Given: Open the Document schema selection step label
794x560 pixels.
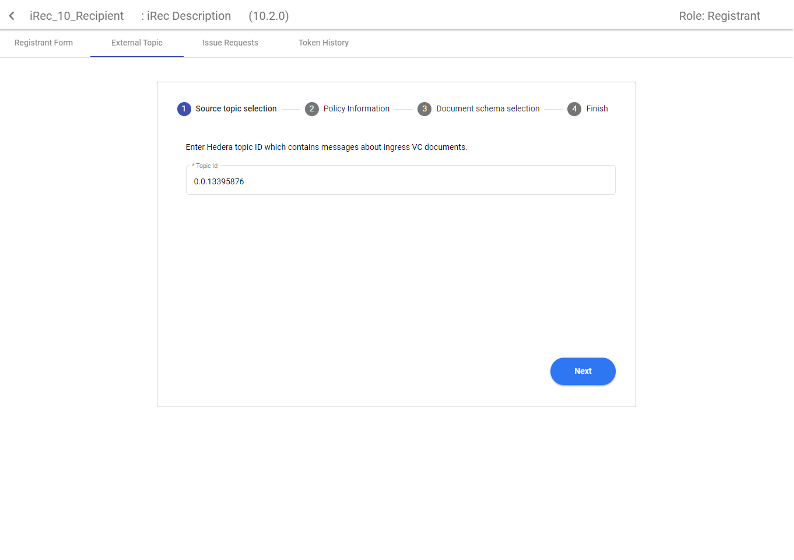Looking at the screenshot, I should pos(487,109).
